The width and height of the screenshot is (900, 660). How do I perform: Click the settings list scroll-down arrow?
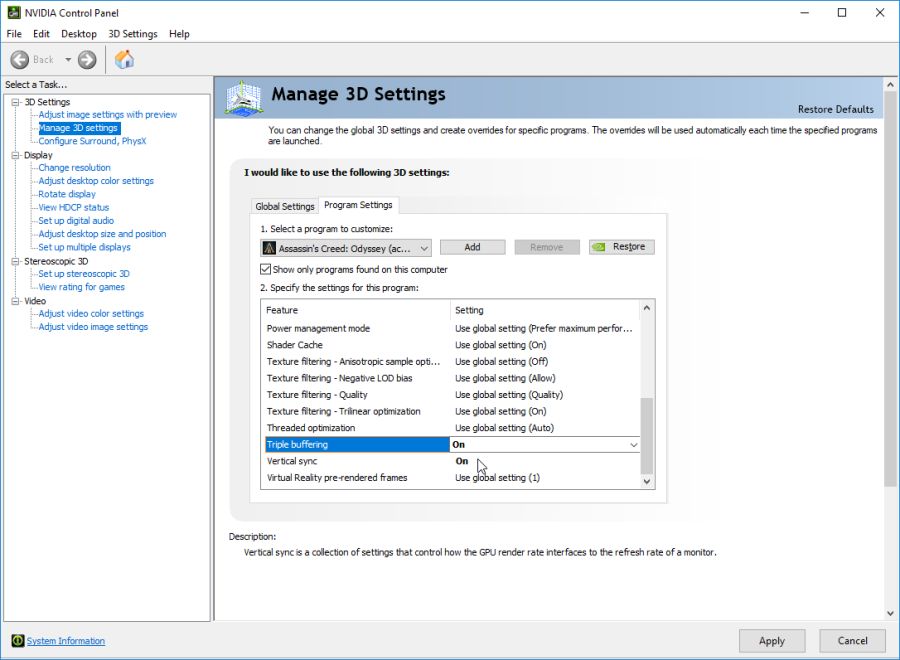pyautogui.click(x=647, y=481)
